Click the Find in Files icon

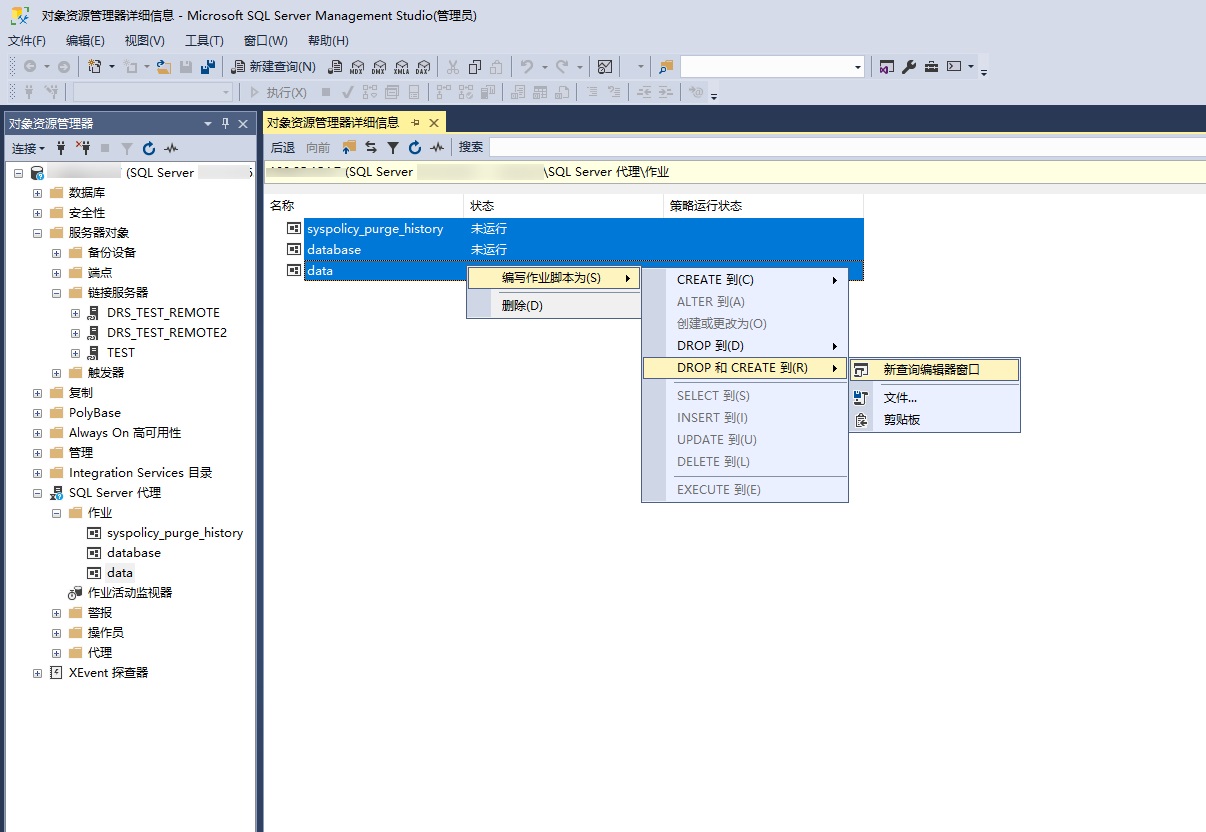pos(666,67)
